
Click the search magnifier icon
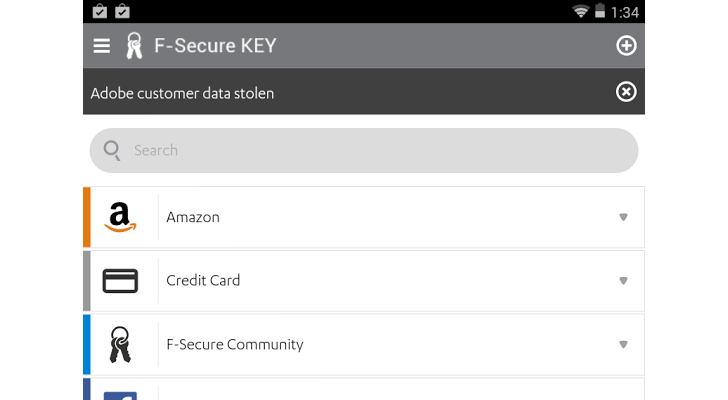click(x=112, y=150)
